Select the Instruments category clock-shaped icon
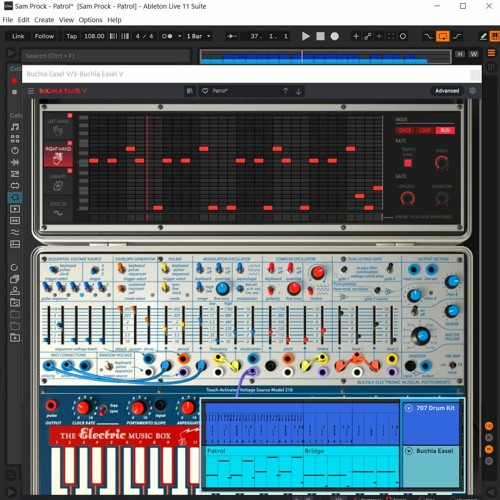The image size is (500, 500). (15, 150)
